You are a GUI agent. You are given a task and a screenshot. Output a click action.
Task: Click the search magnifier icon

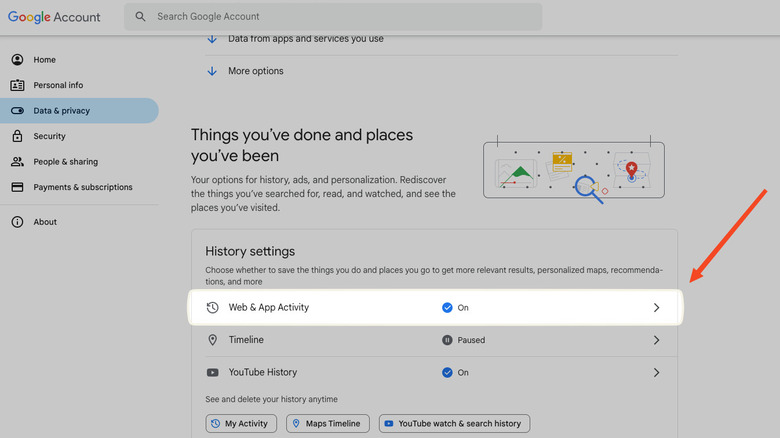140,17
